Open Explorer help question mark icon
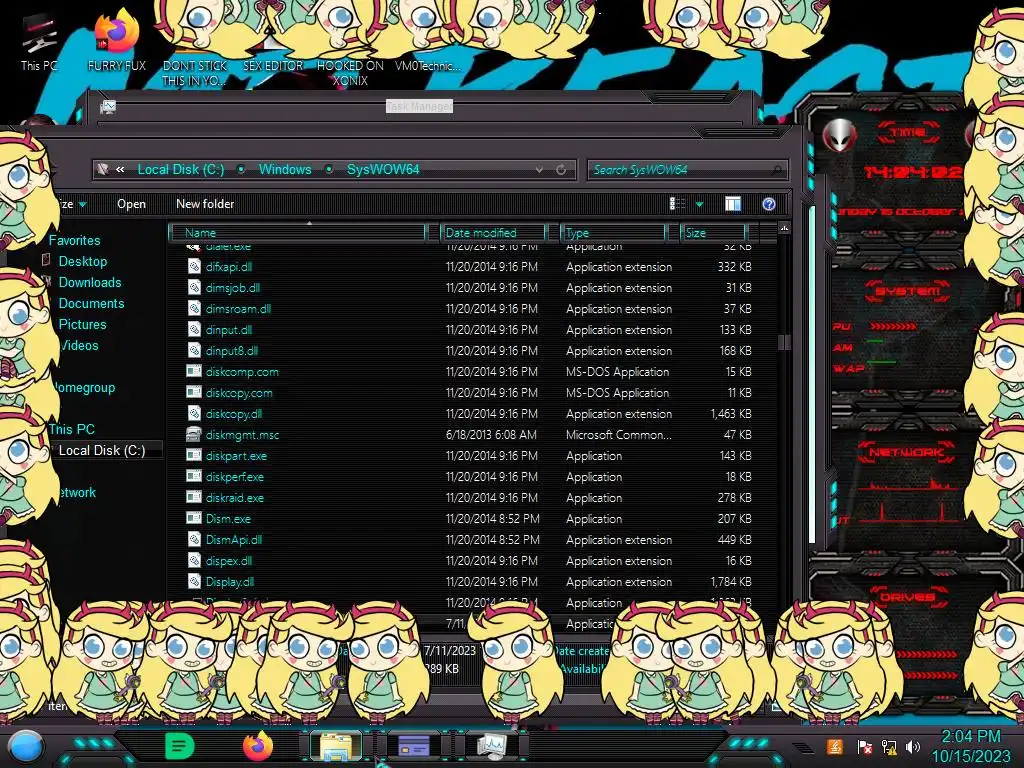 click(x=769, y=204)
